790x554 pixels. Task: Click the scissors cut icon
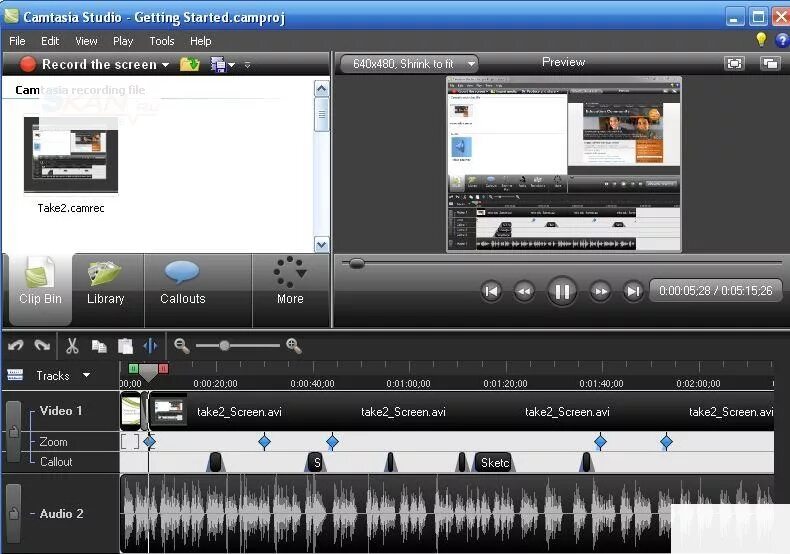click(72, 346)
